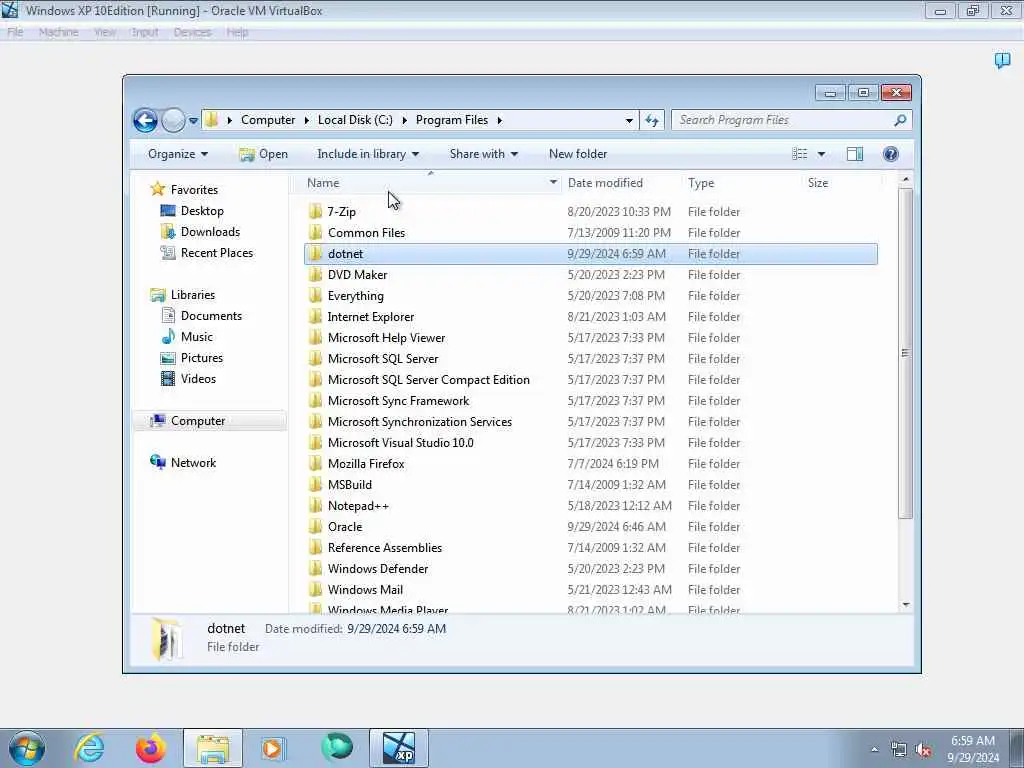
Task: Select Microsoft Help Viewer folder
Action: point(387,338)
